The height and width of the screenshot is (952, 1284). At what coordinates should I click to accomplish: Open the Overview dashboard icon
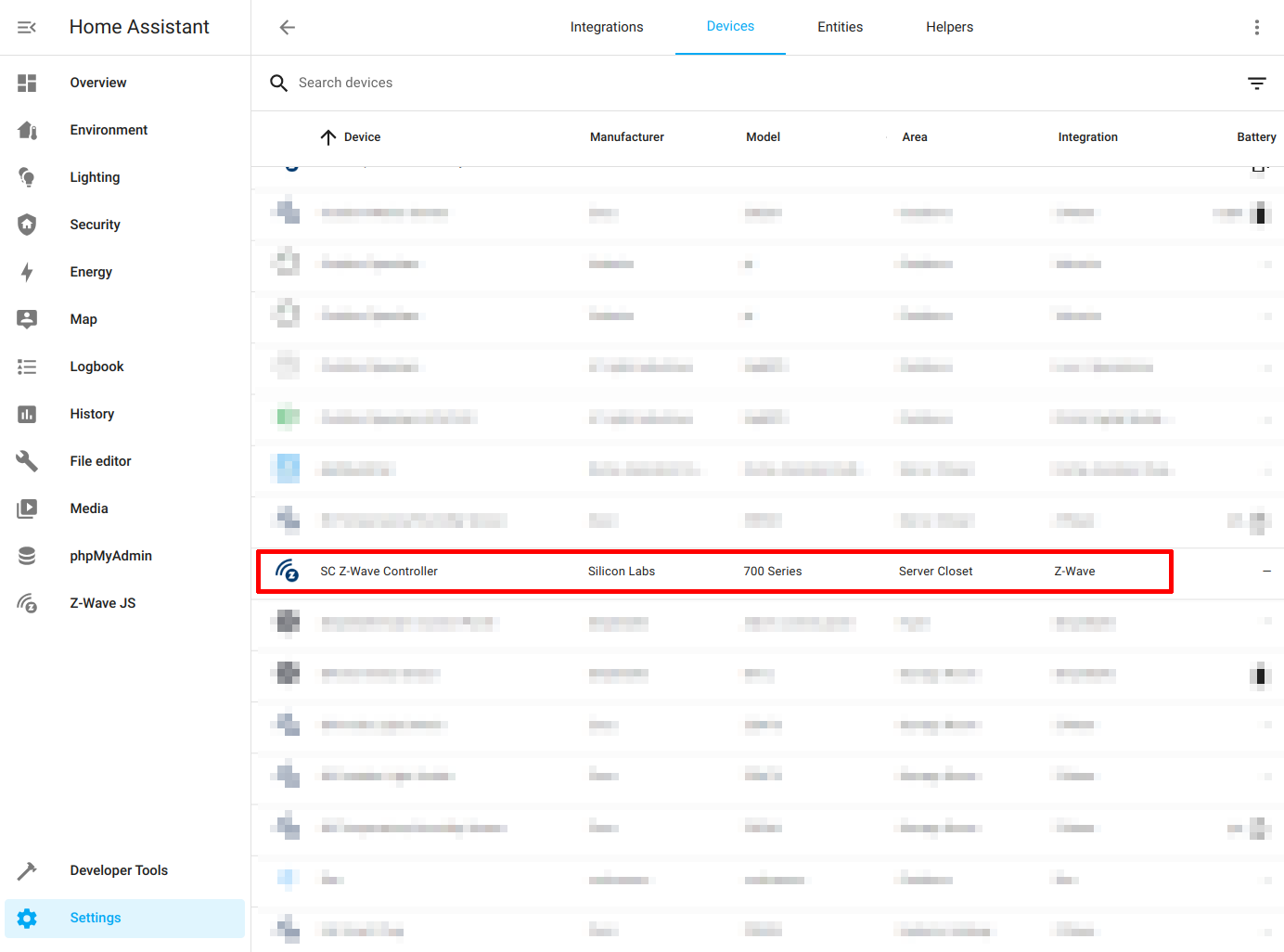click(27, 83)
